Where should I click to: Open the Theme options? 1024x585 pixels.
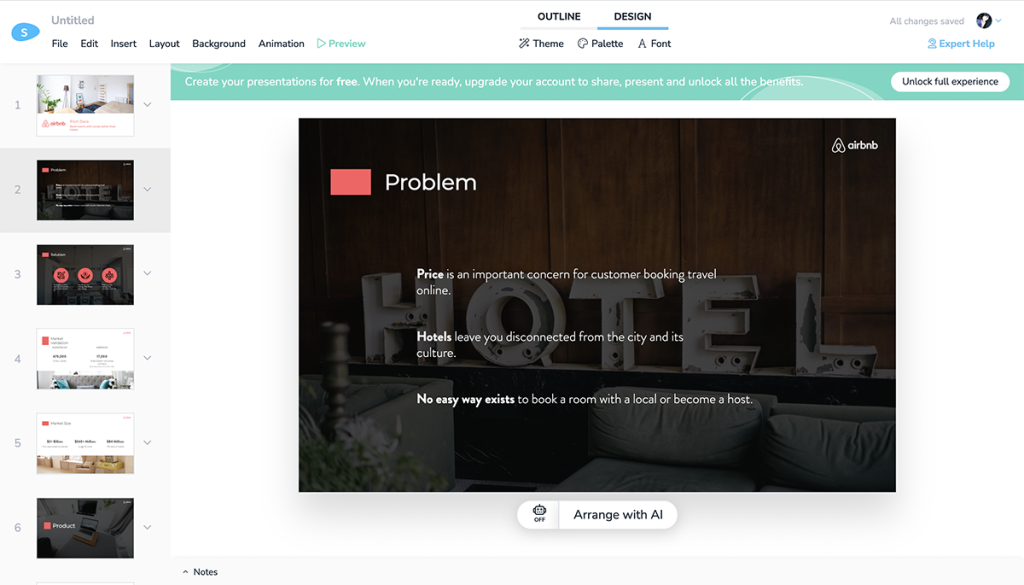pos(540,43)
